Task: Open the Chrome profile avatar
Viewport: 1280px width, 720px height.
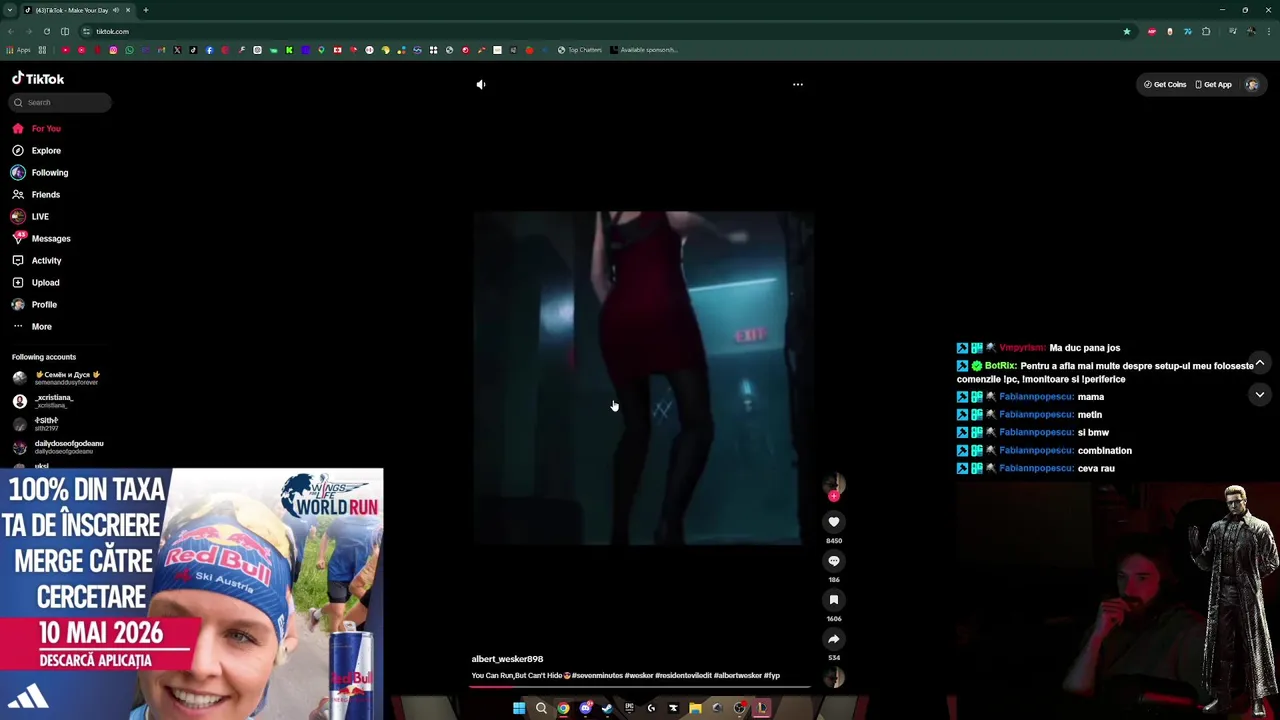Action: (x=1251, y=31)
